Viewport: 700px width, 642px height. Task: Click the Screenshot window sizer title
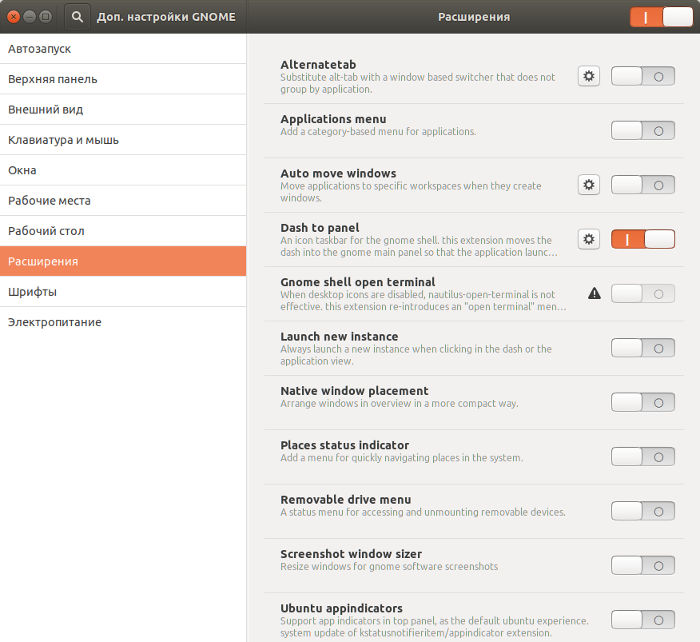pyautogui.click(x=351, y=554)
